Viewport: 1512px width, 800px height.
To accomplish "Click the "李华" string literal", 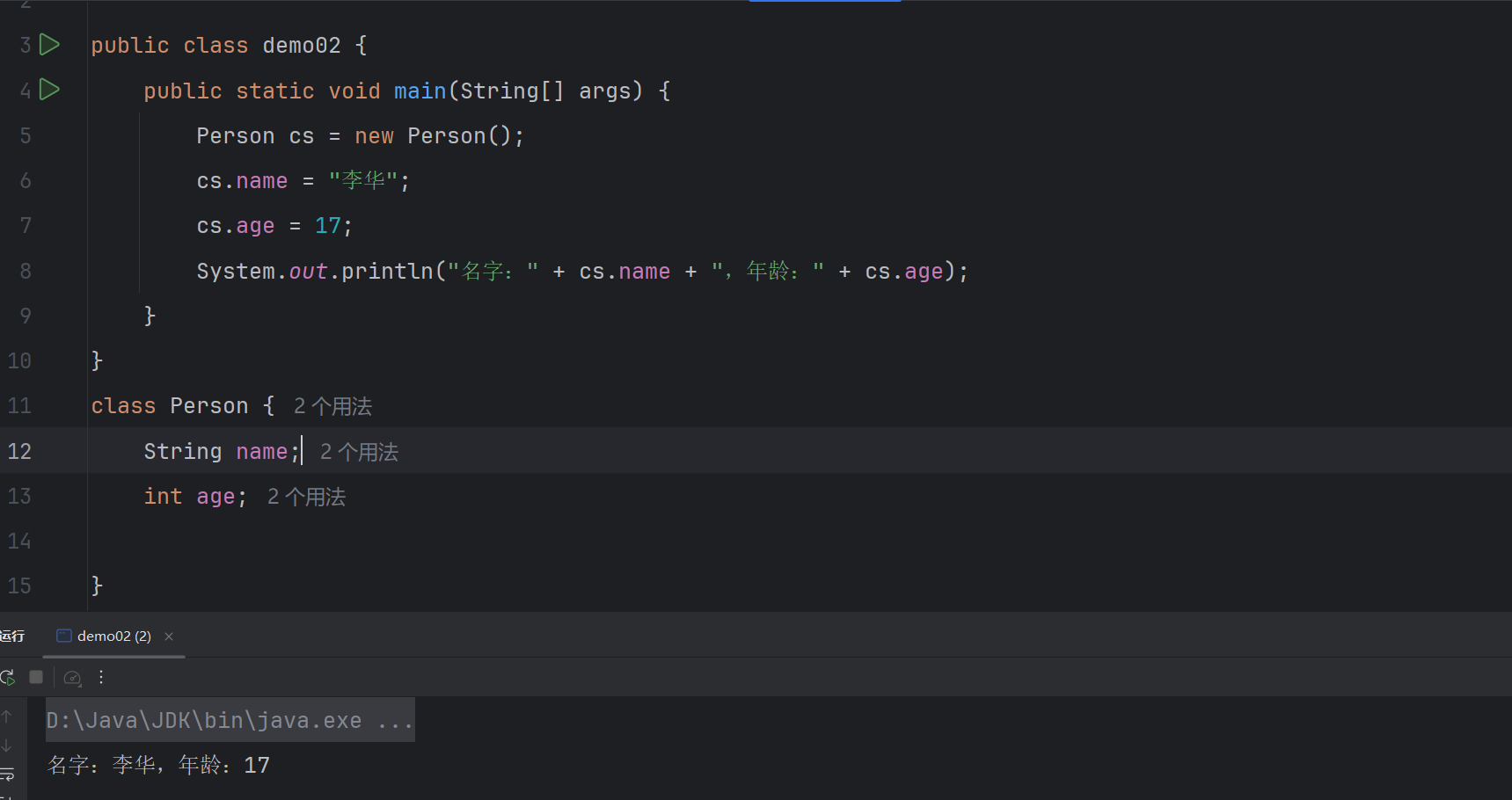I will [363, 181].
